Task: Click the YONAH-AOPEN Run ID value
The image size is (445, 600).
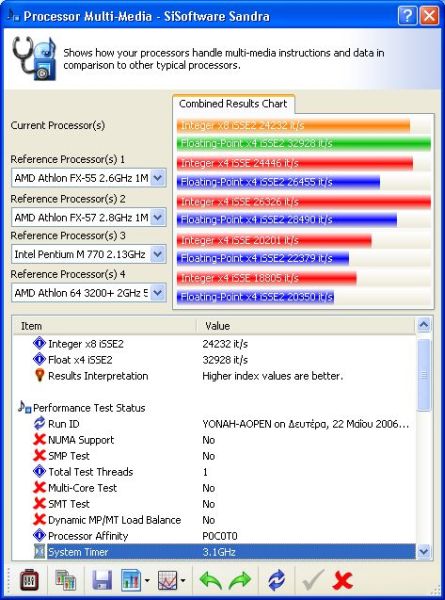Action: pos(306,424)
